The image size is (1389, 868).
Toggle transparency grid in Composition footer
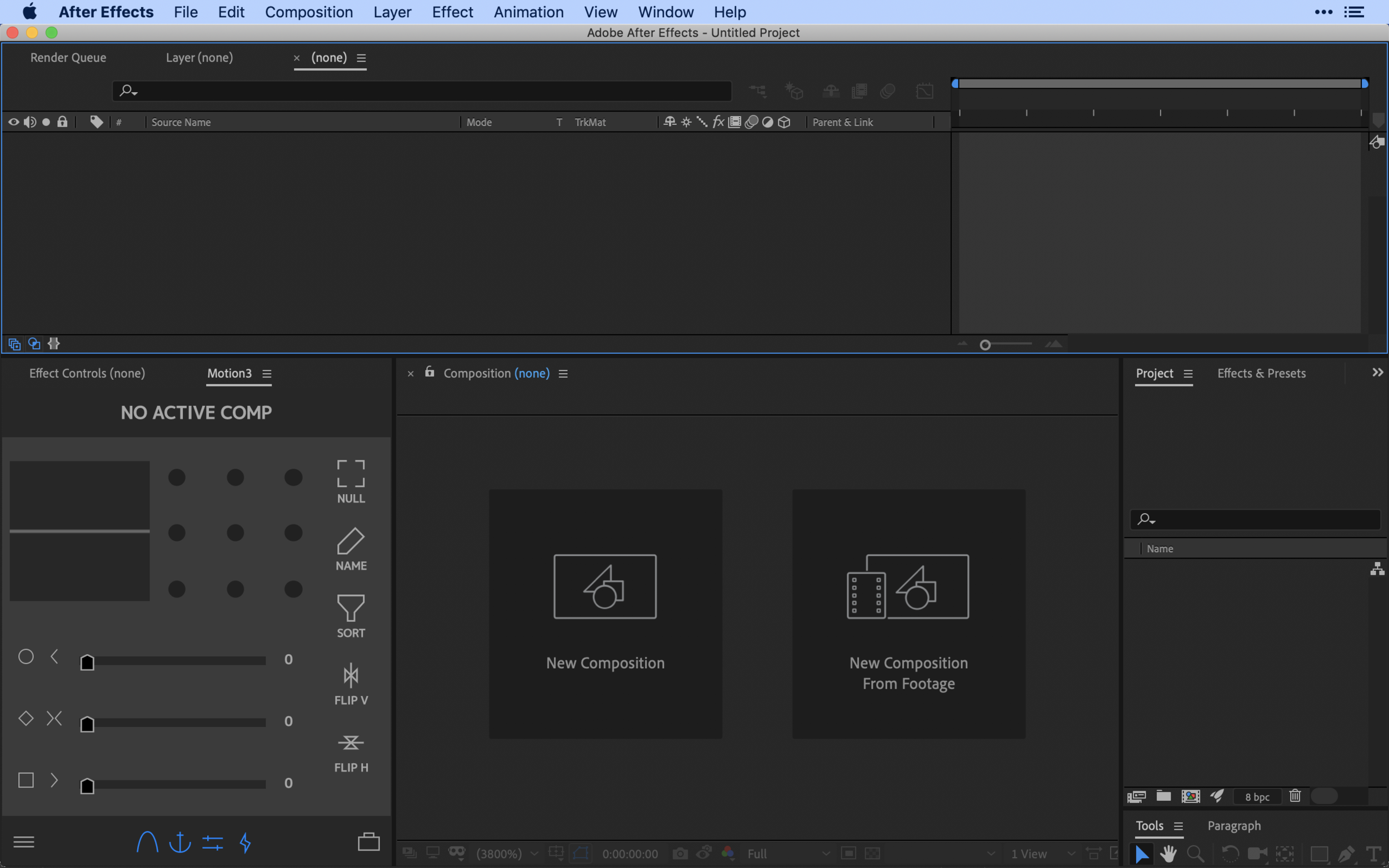coord(872,854)
